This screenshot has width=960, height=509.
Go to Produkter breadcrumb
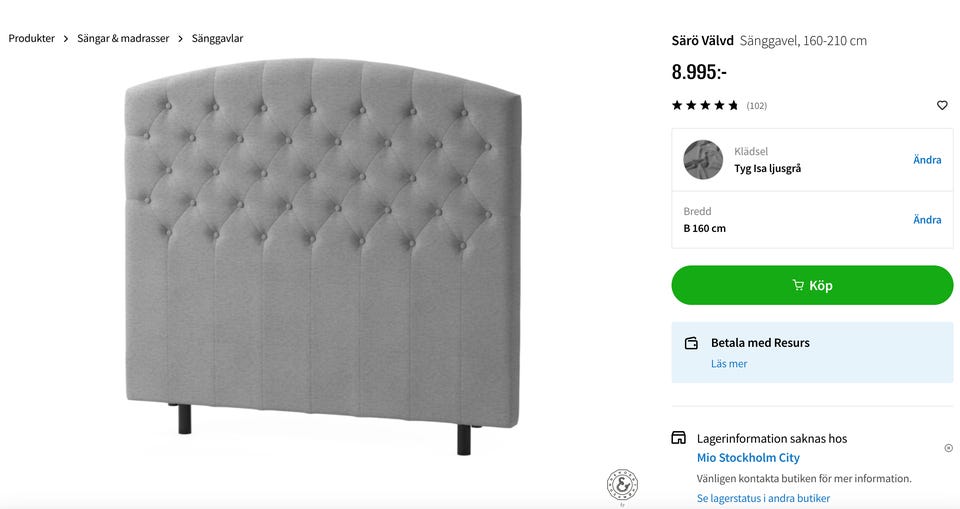tap(32, 39)
